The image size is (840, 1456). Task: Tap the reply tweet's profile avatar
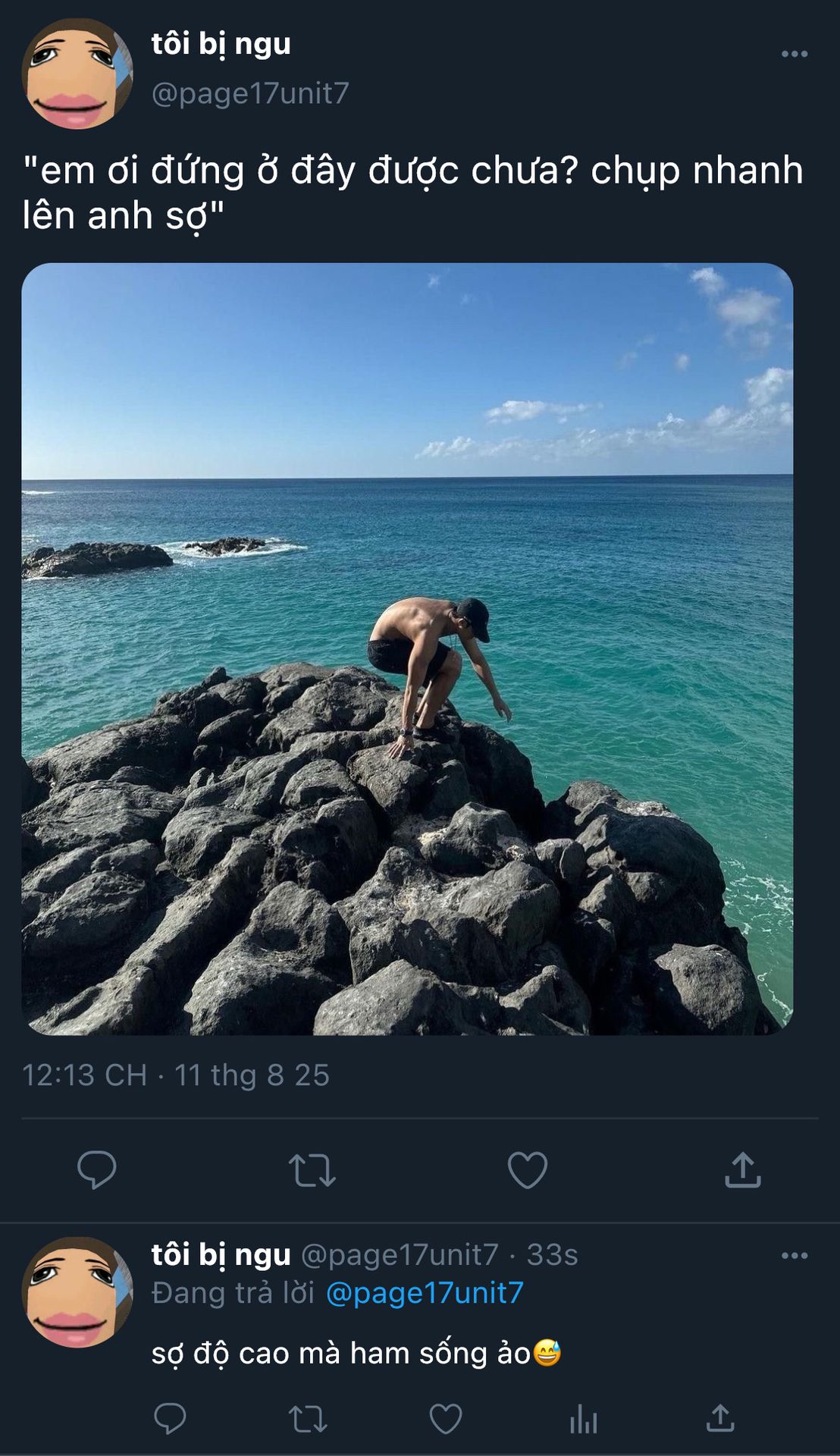tap(77, 1292)
